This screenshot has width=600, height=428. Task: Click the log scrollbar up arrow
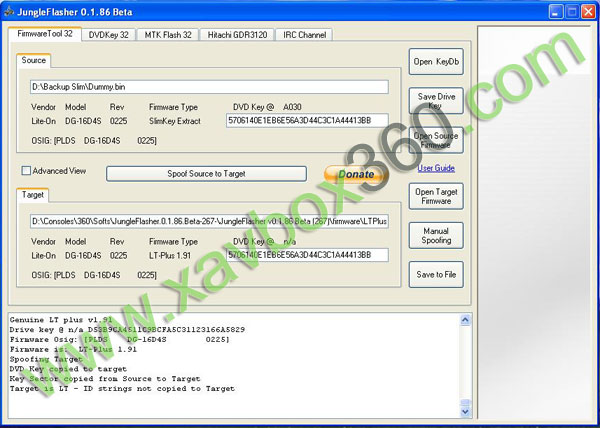(465, 320)
